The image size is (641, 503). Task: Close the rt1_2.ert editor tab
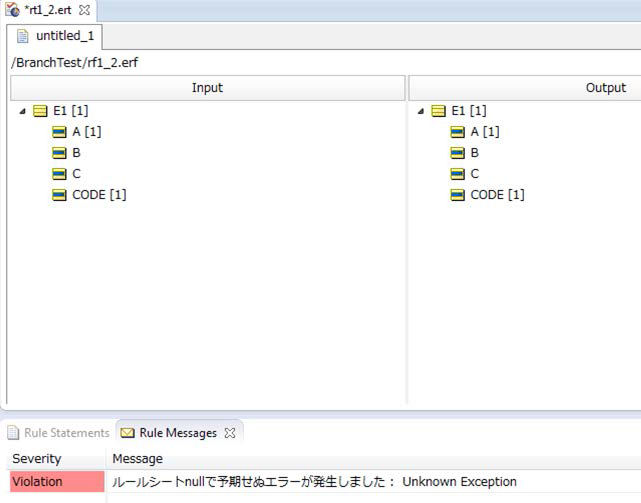coord(85,10)
